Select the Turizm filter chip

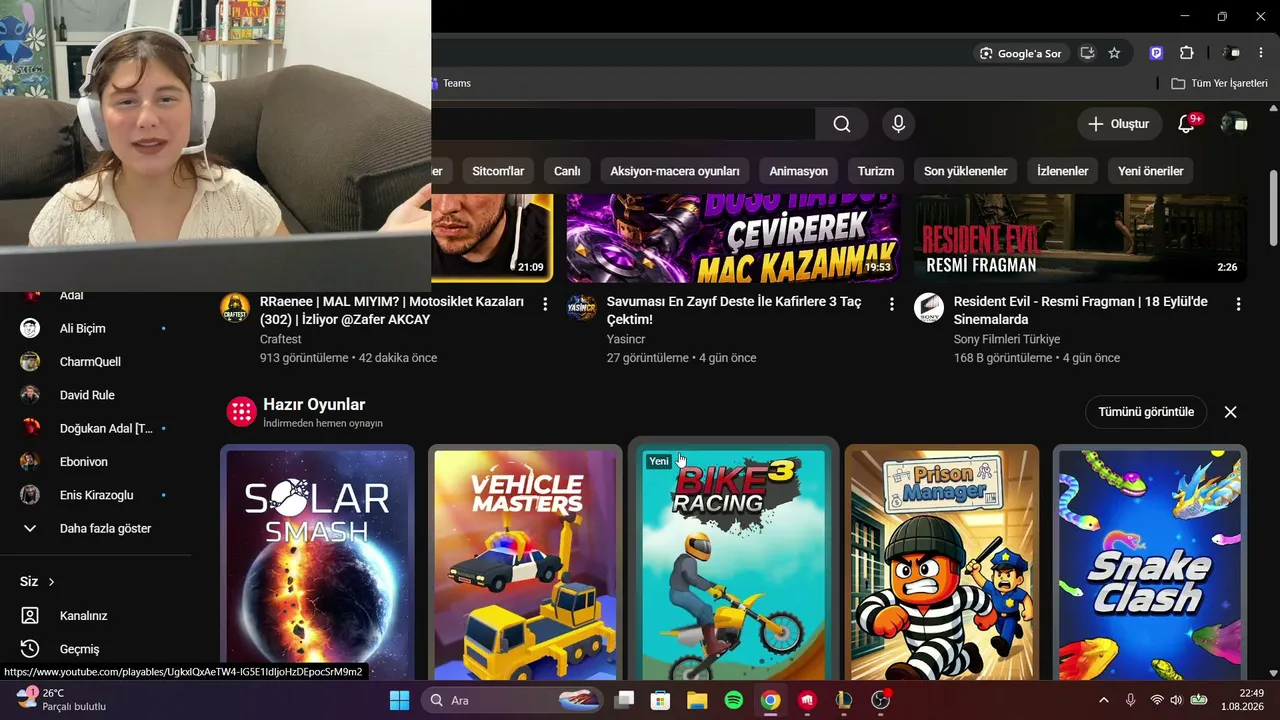tap(875, 171)
